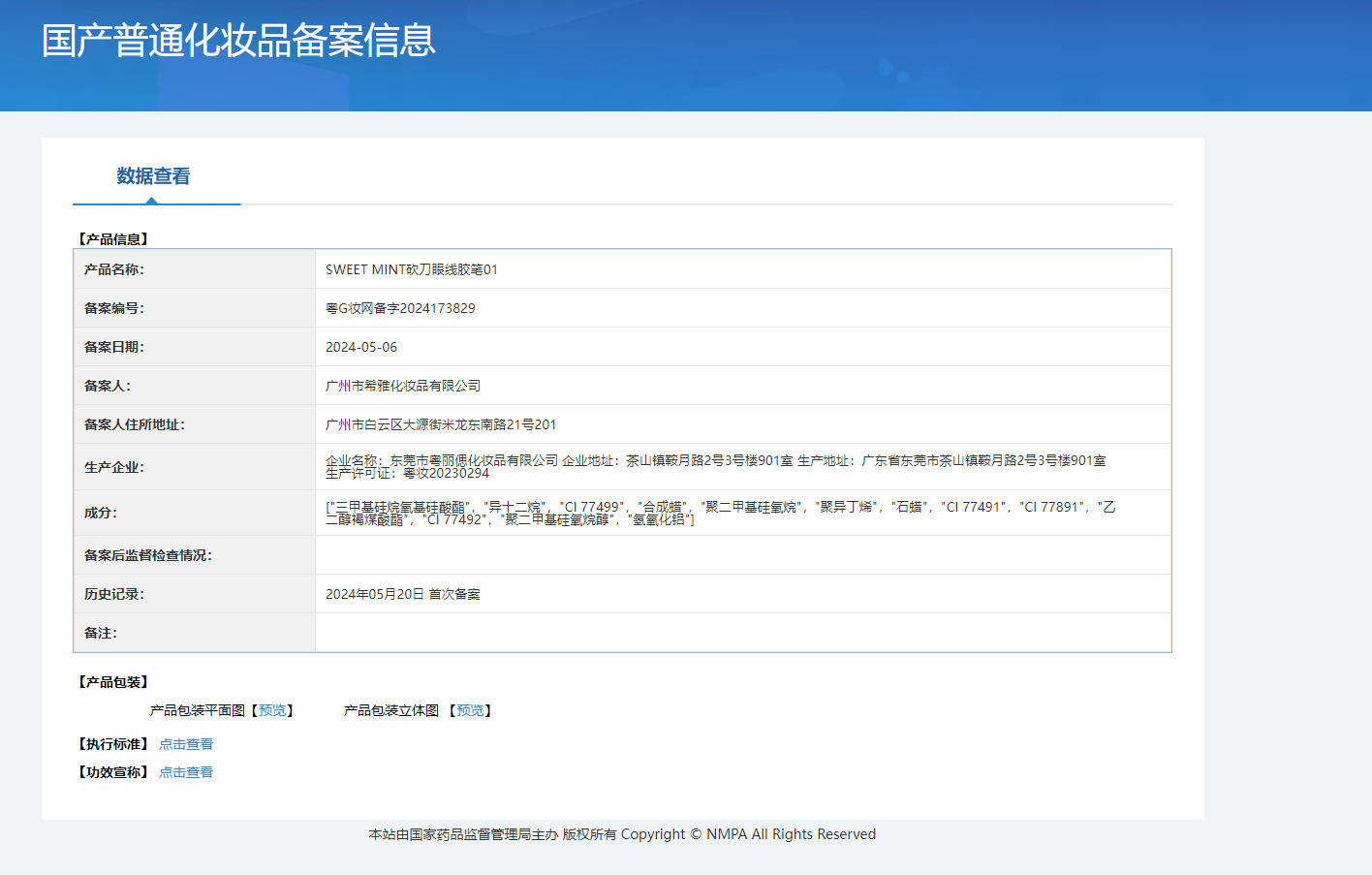This screenshot has width=1372, height=875.
Task: Select the 备案人 company 广州市希雅化妆品有限公司
Action: [x=403, y=386]
